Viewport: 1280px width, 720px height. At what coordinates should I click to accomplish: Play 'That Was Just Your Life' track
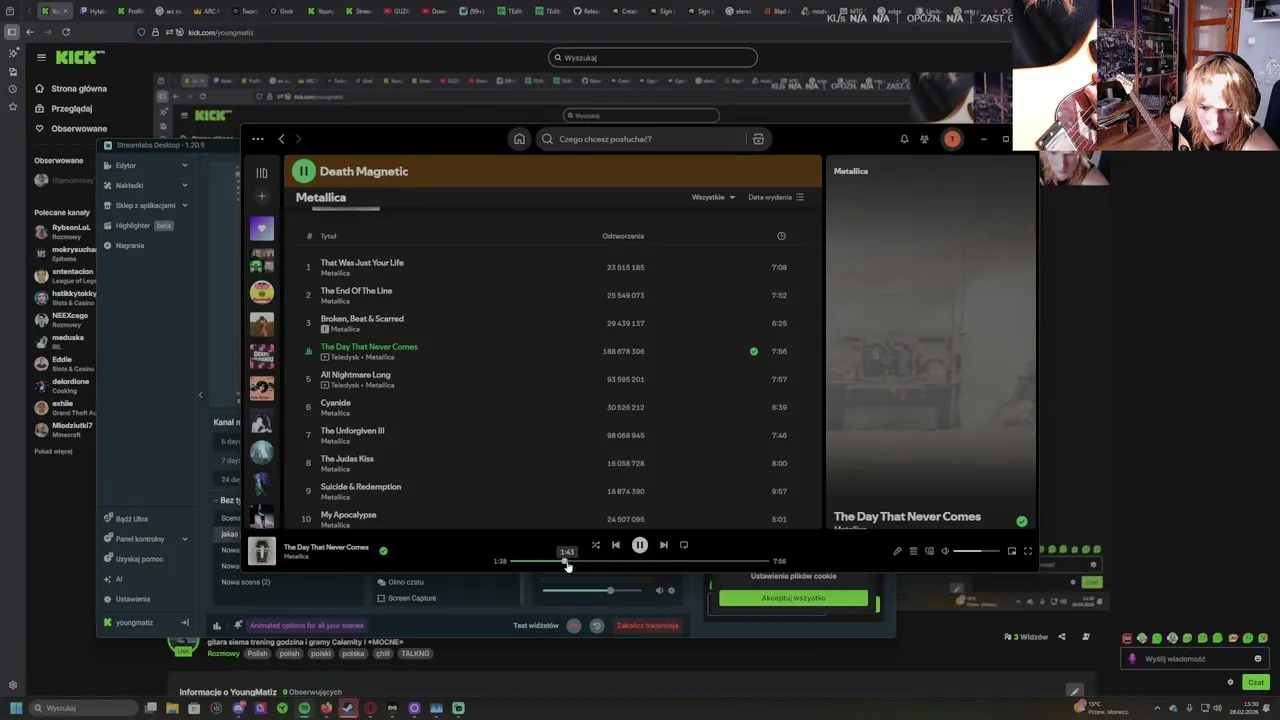click(553, 267)
